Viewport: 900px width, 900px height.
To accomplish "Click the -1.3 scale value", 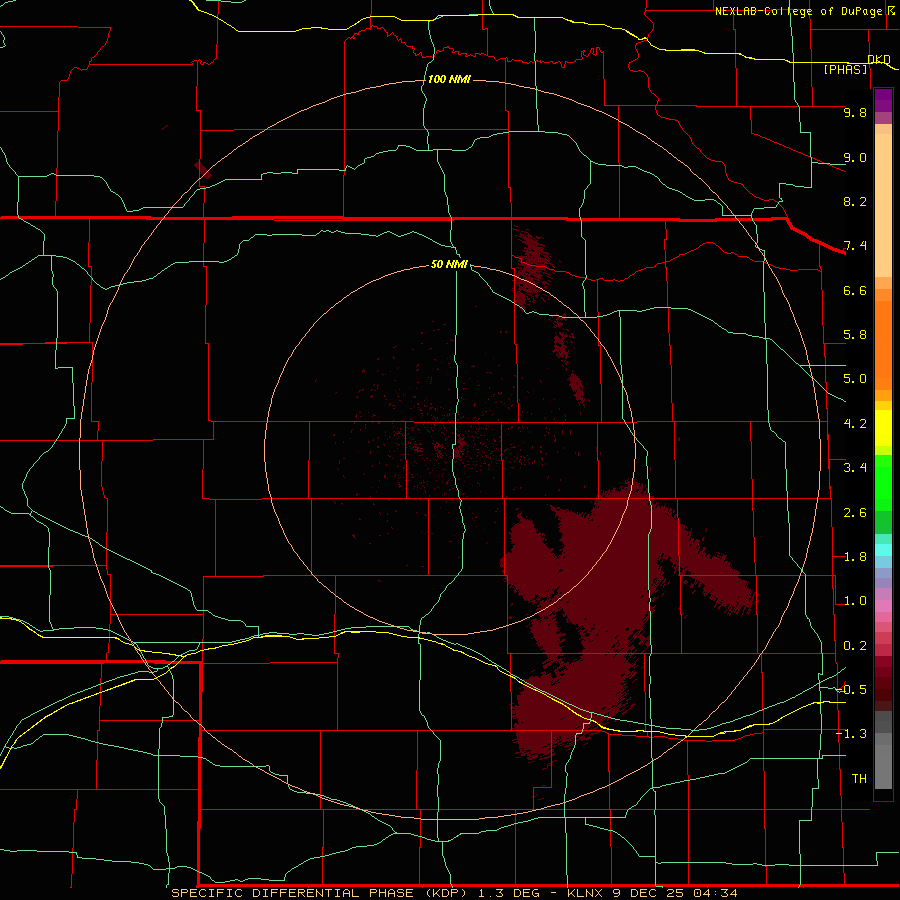I will pyautogui.click(x=852, y=734).
